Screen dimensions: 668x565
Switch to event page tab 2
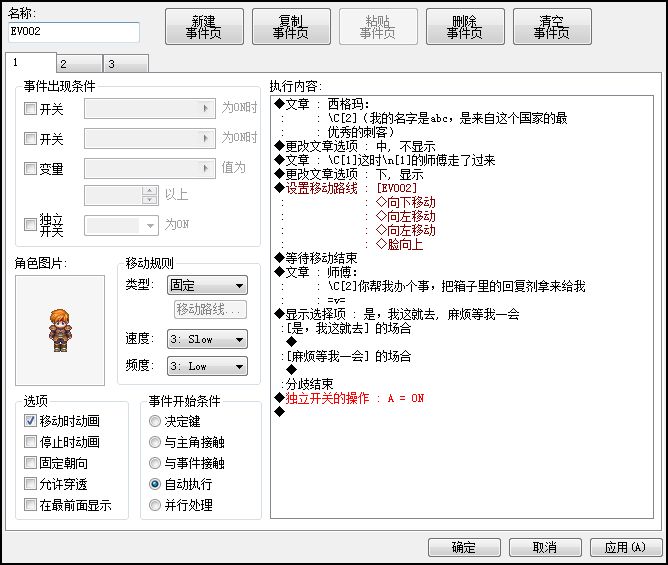point(79,64)
